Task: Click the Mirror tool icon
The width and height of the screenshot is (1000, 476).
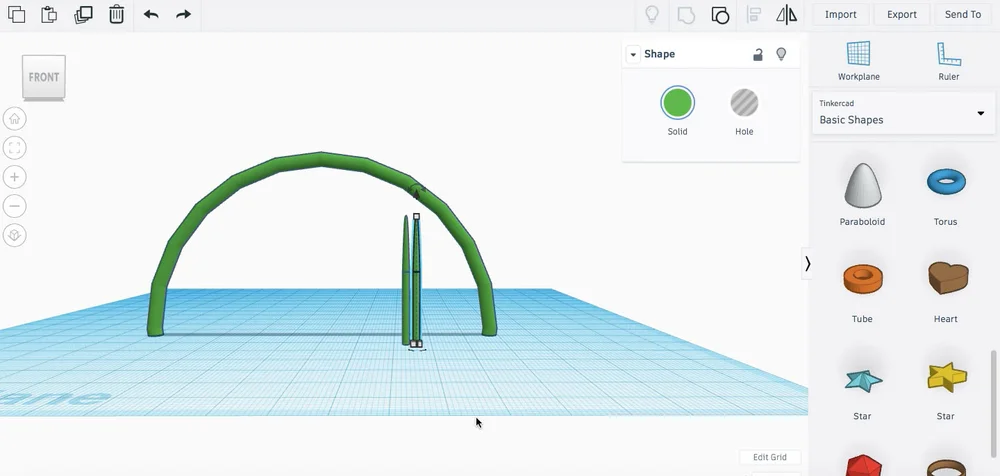Action: pos(786,15)
